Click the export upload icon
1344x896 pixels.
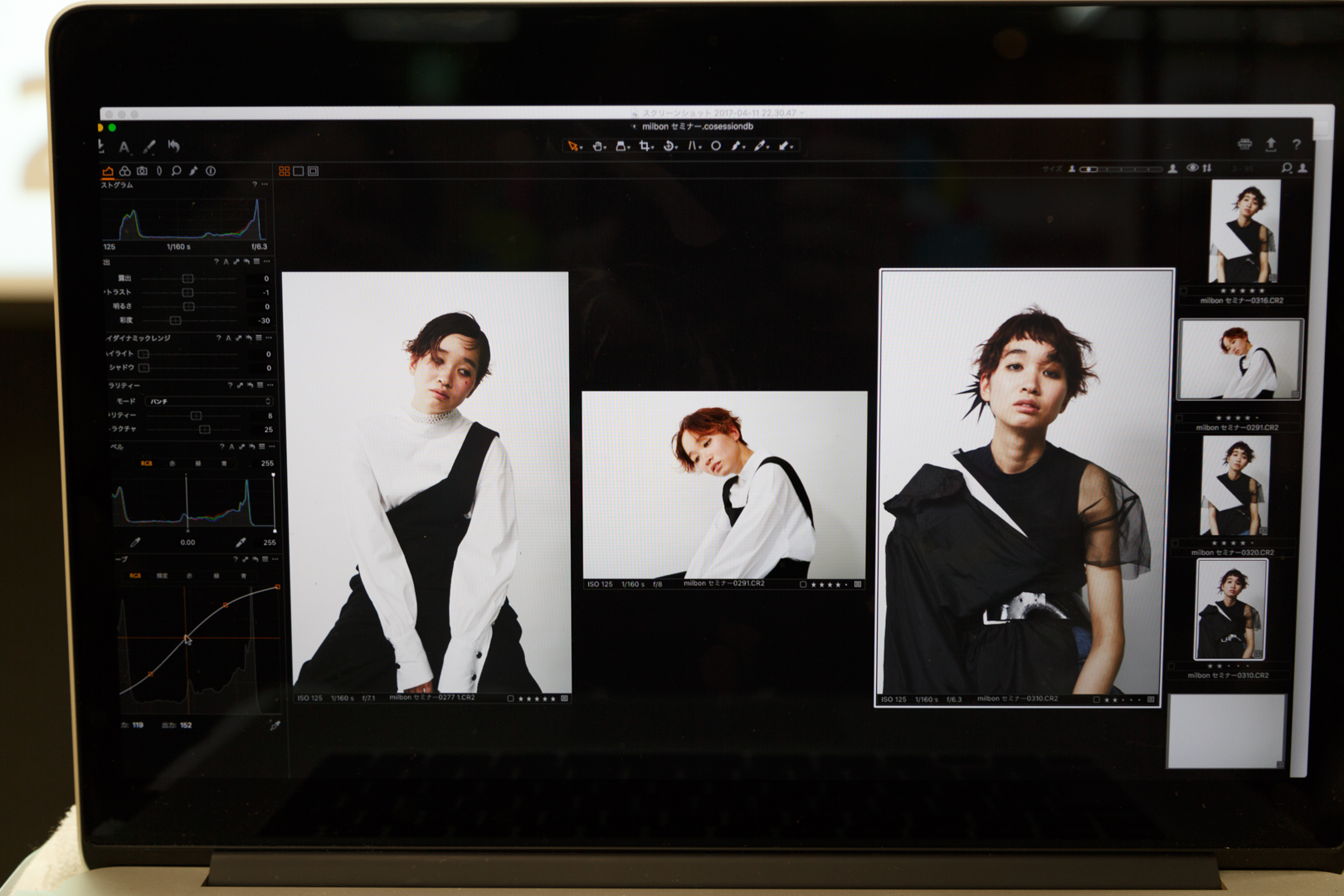pos(1270,144)
